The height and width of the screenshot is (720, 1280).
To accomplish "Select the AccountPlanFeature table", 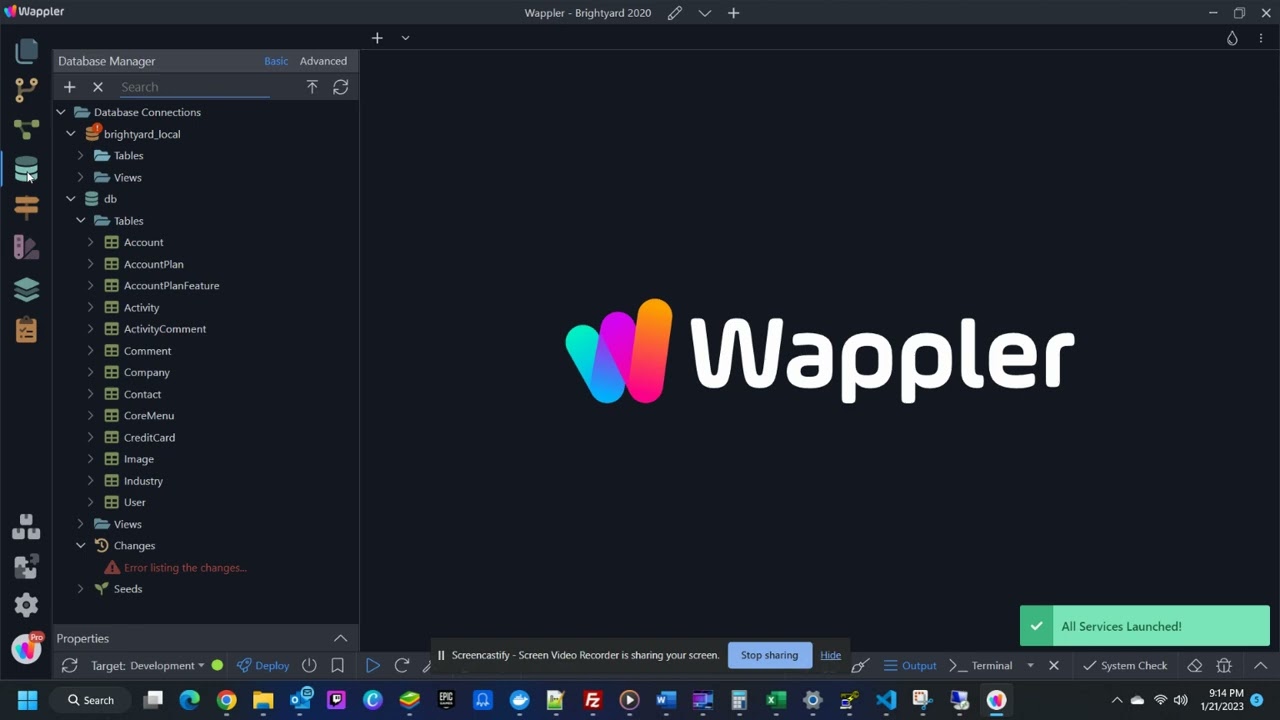I will tap(171, 286).
